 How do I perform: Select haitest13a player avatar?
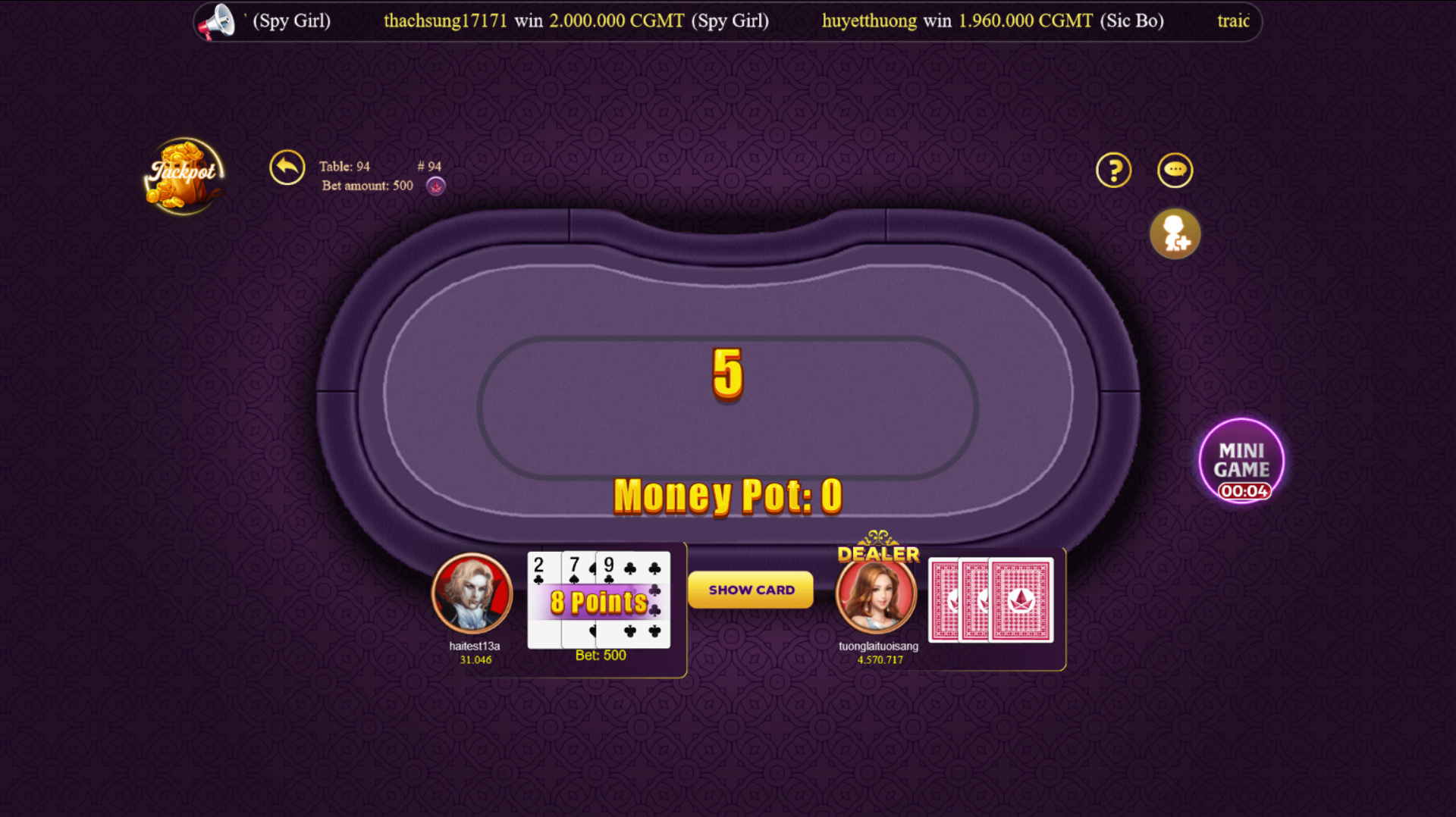[x=472, y=593]
